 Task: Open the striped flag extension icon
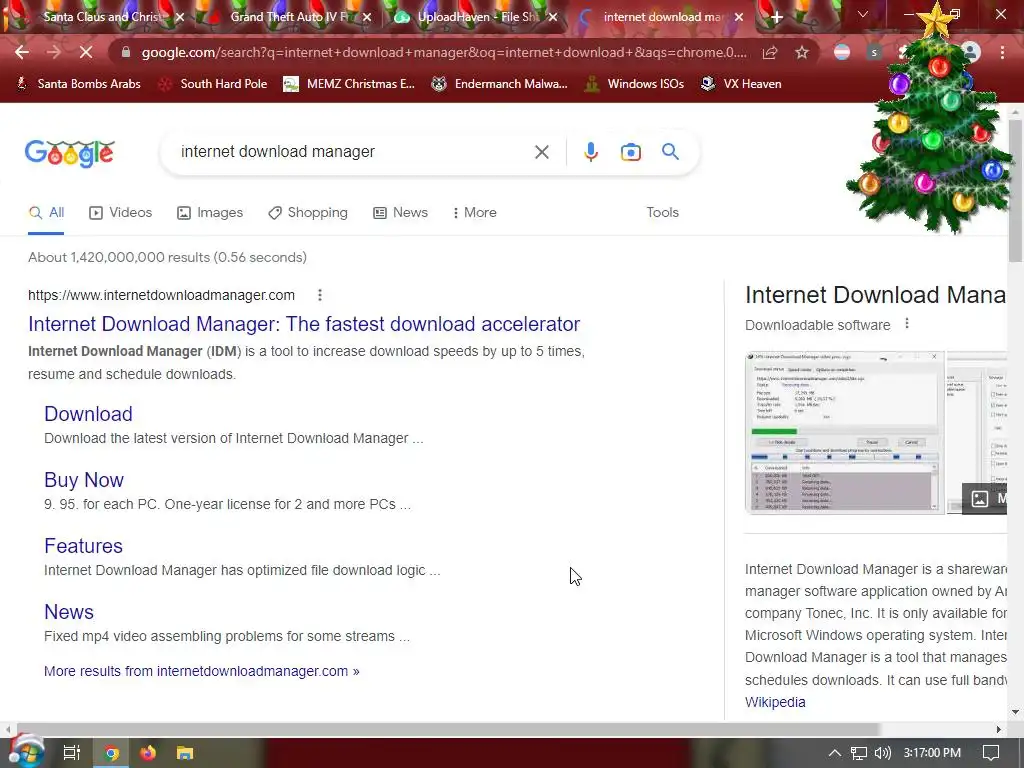tap(842, 52)
